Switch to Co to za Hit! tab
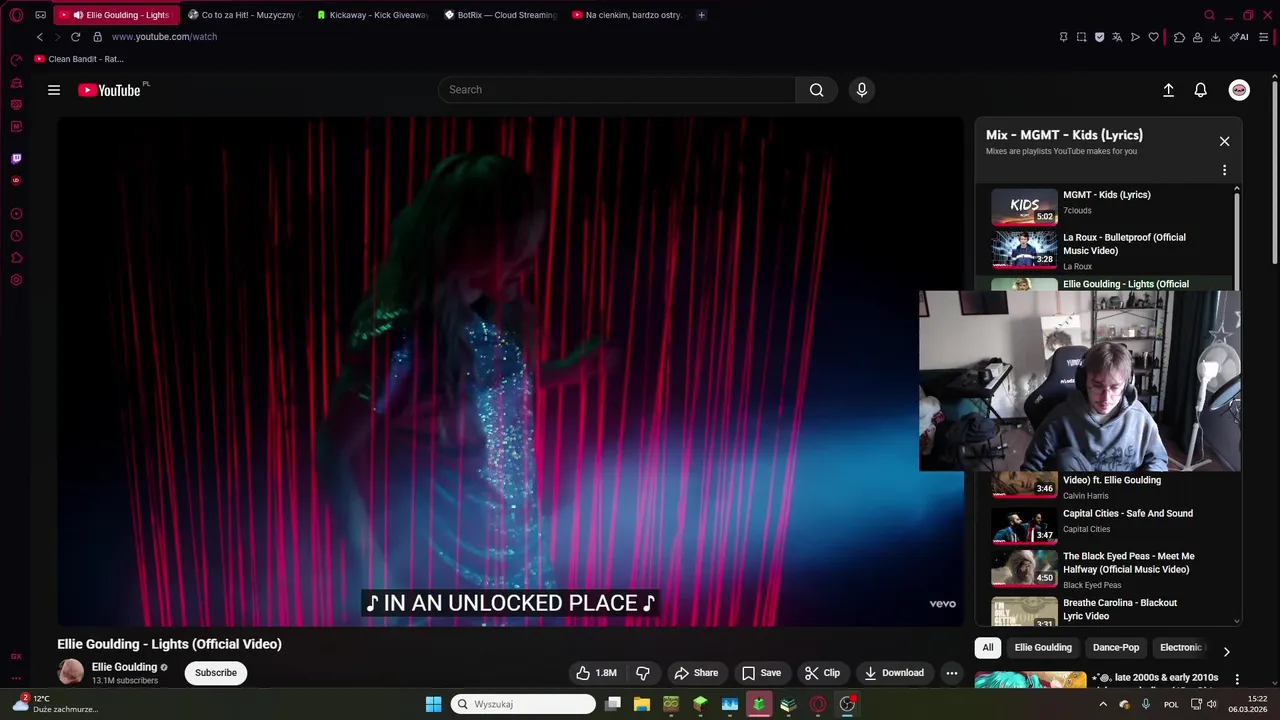1280x720 pixels. pos(243,15)
